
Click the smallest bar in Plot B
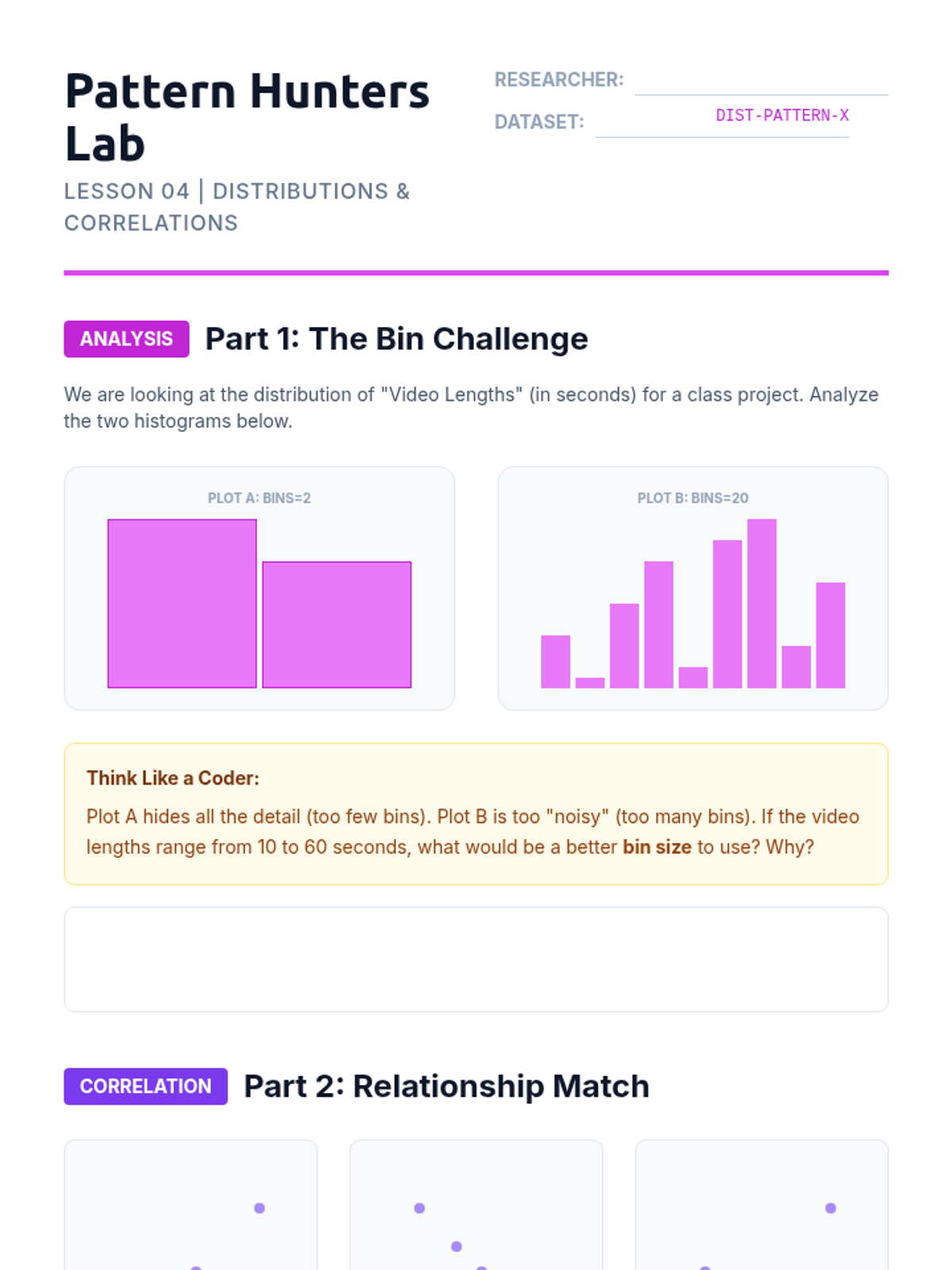589,683
